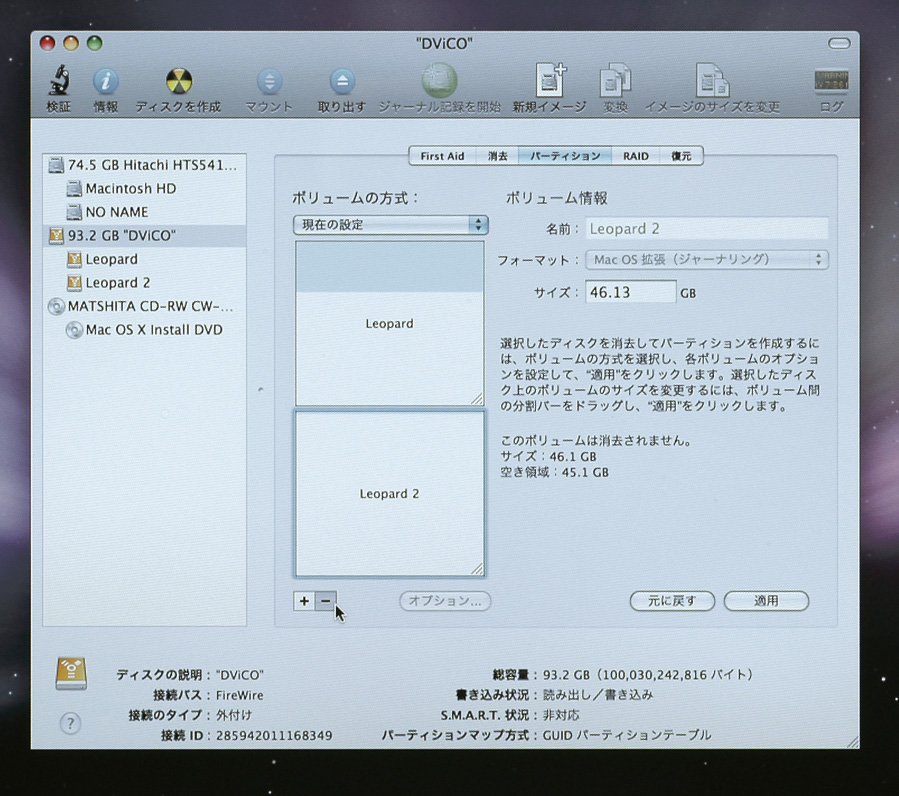The height and width of the screenshot is (796, 899).
Task: Open the Info (情報) toolbar icon
Action: (106, 81)
